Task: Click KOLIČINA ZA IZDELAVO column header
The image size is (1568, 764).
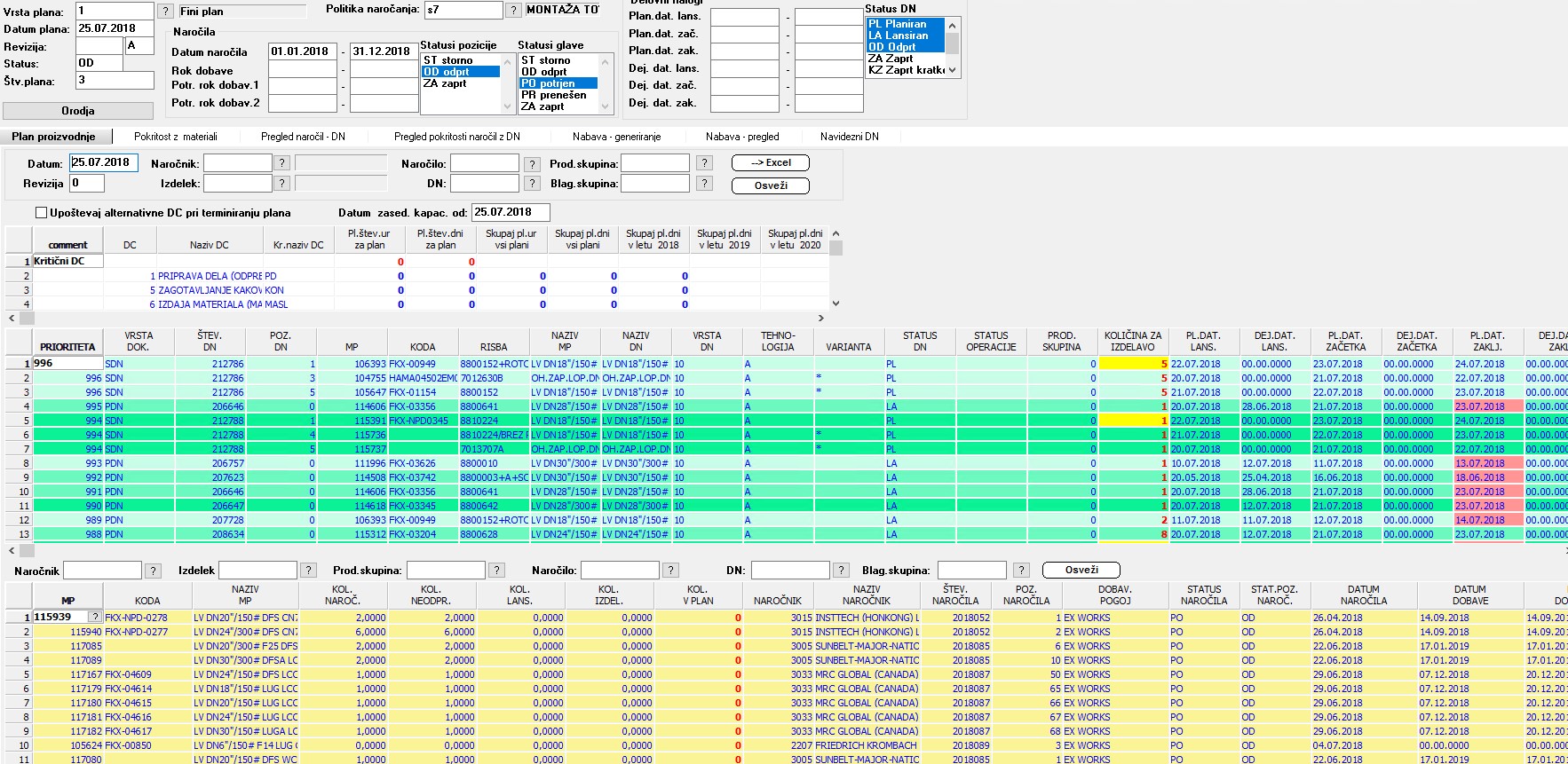Action: (1133, 342)
